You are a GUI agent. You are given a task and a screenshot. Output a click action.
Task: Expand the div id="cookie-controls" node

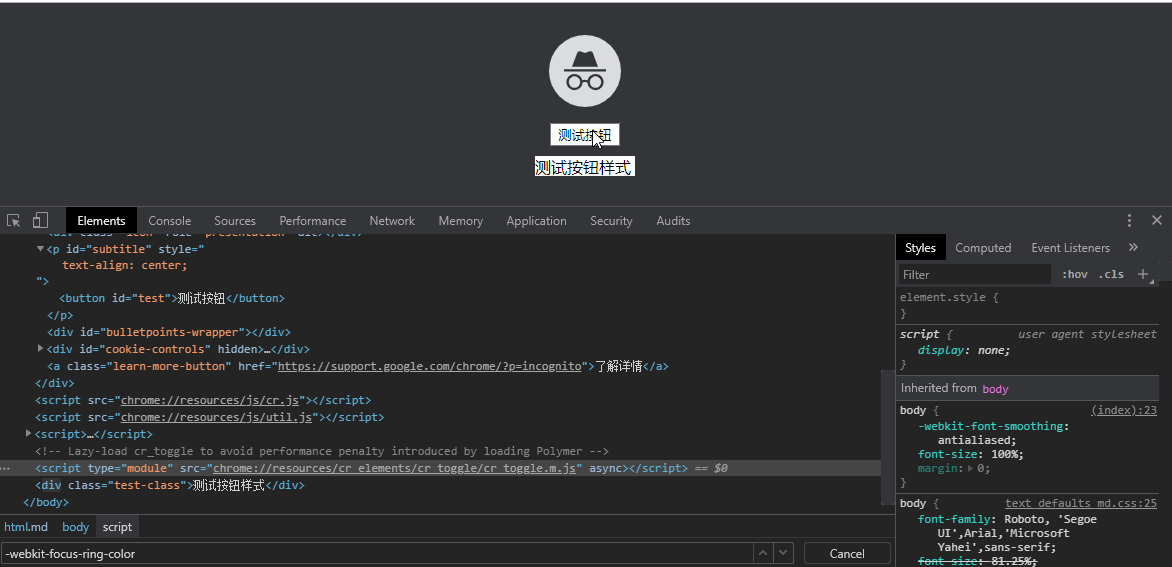point(40,349)
